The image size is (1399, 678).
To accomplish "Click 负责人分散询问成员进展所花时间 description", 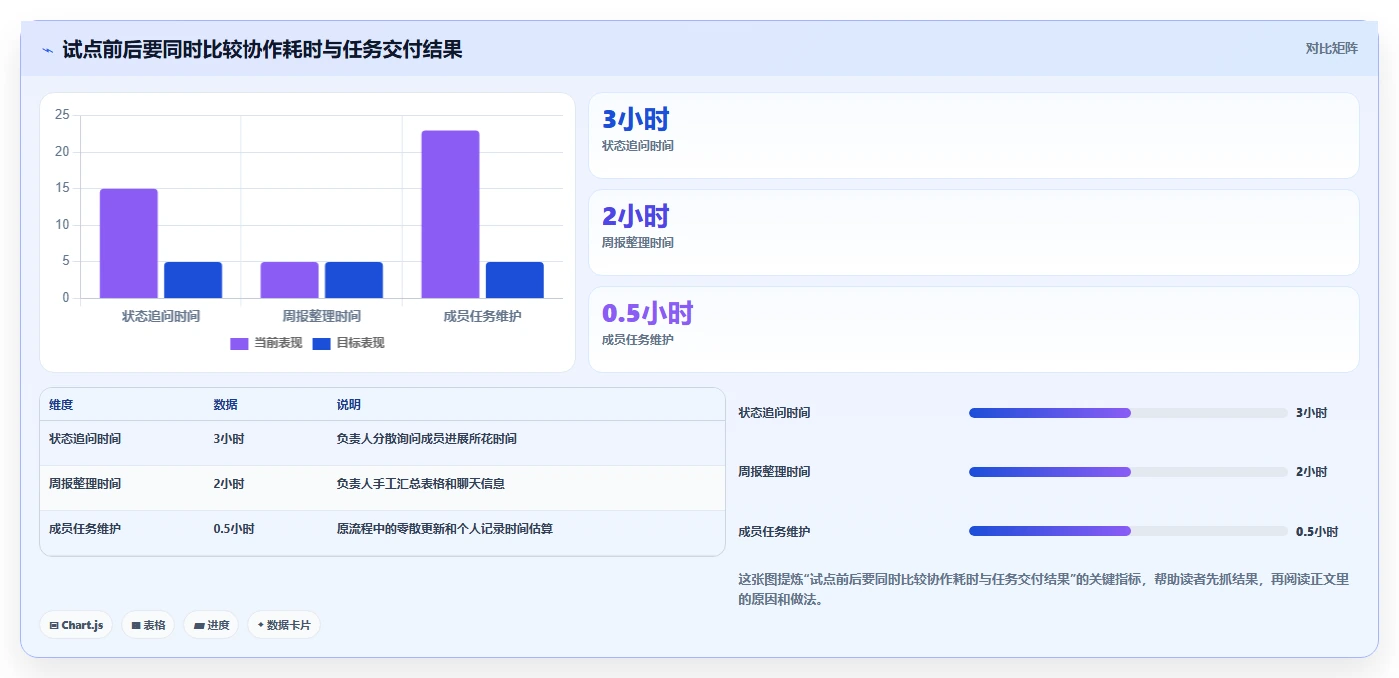I will click(427, 439).
